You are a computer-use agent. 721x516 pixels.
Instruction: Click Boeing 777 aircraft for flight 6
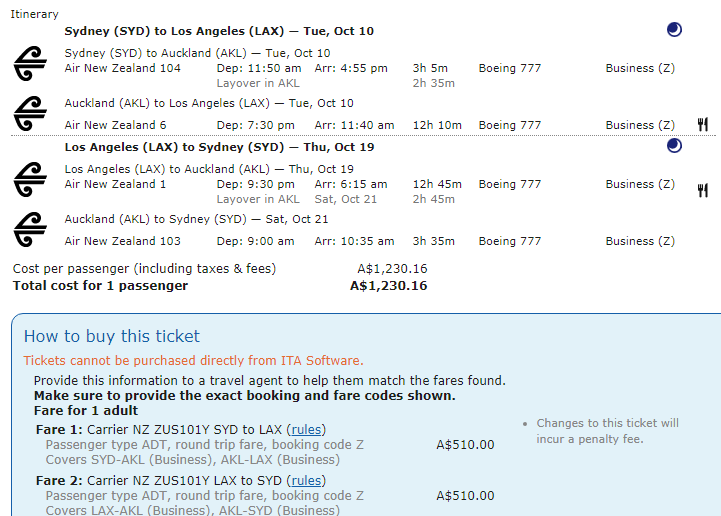(509, 125)
